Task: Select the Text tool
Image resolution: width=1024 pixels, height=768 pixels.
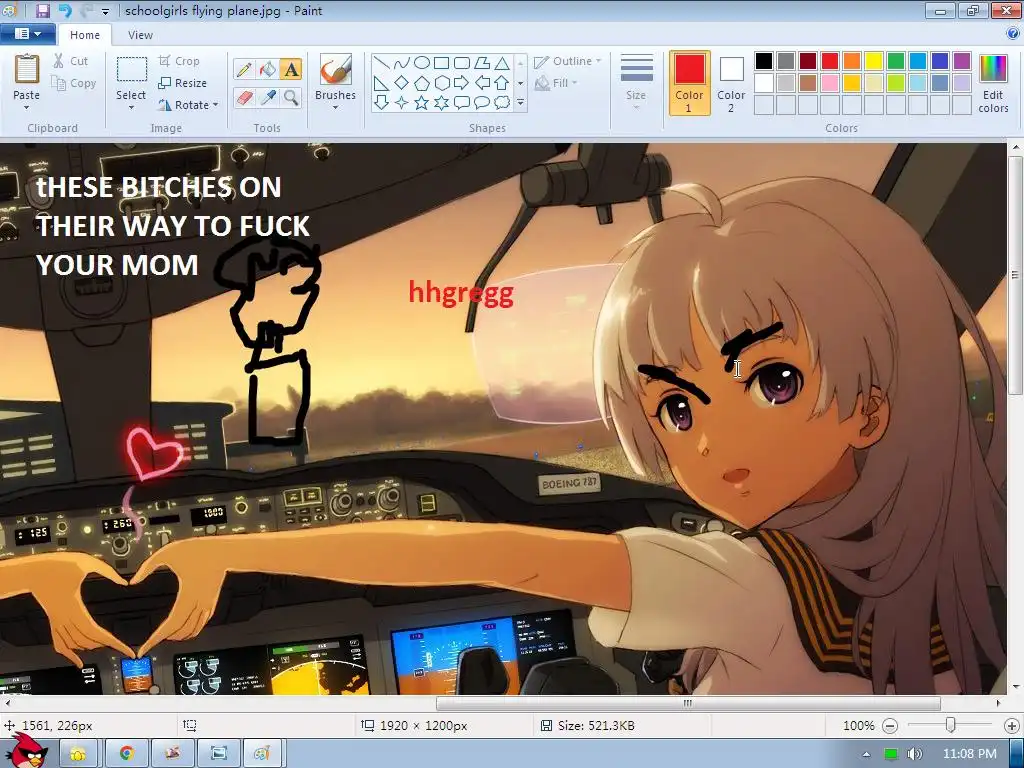Action: 291,69
